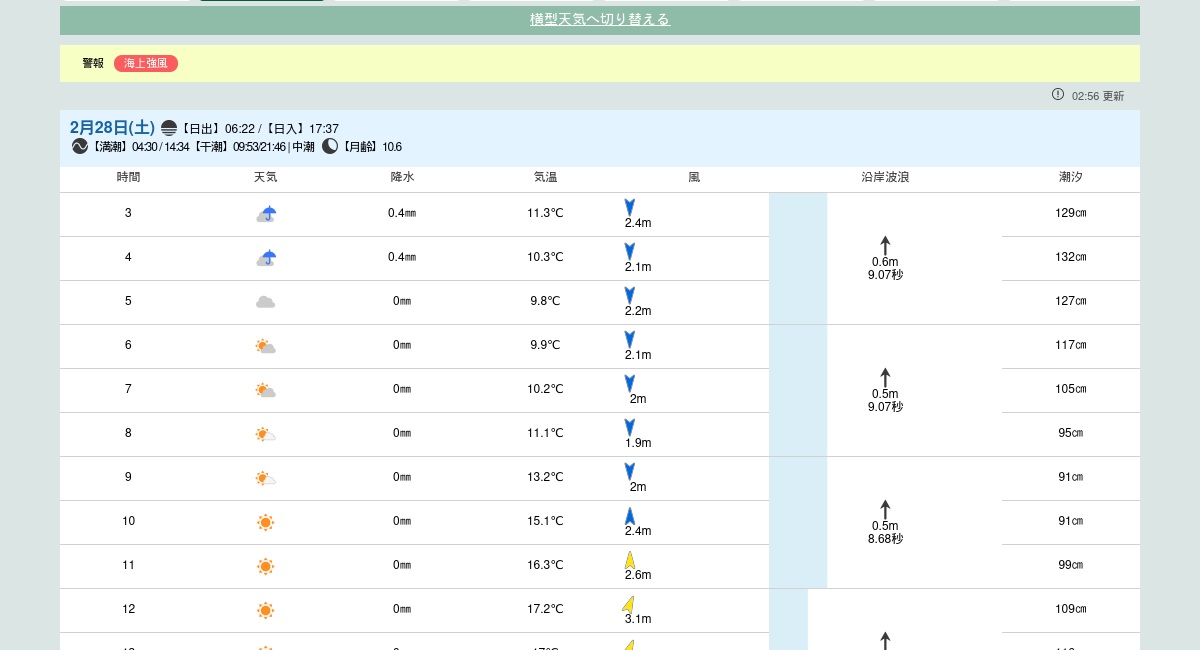The image size is (1200, 650).
Task: Click the tide wave icon beside 満潮
Action: pyautogui.click(x=80, y=146)
